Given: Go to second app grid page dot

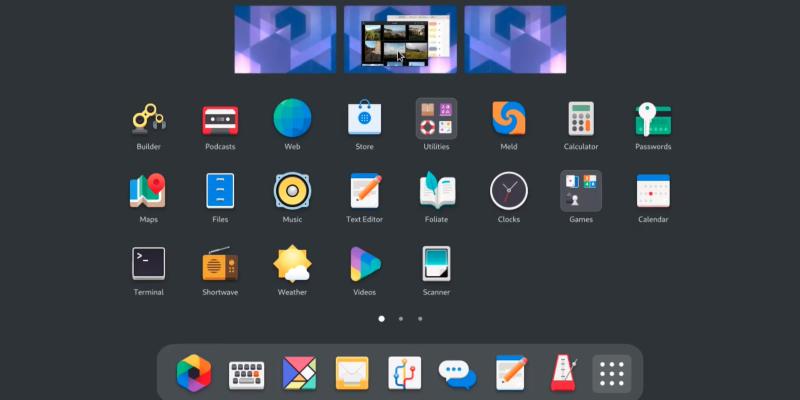Looking at the screenshot, I should pos(400,319).
